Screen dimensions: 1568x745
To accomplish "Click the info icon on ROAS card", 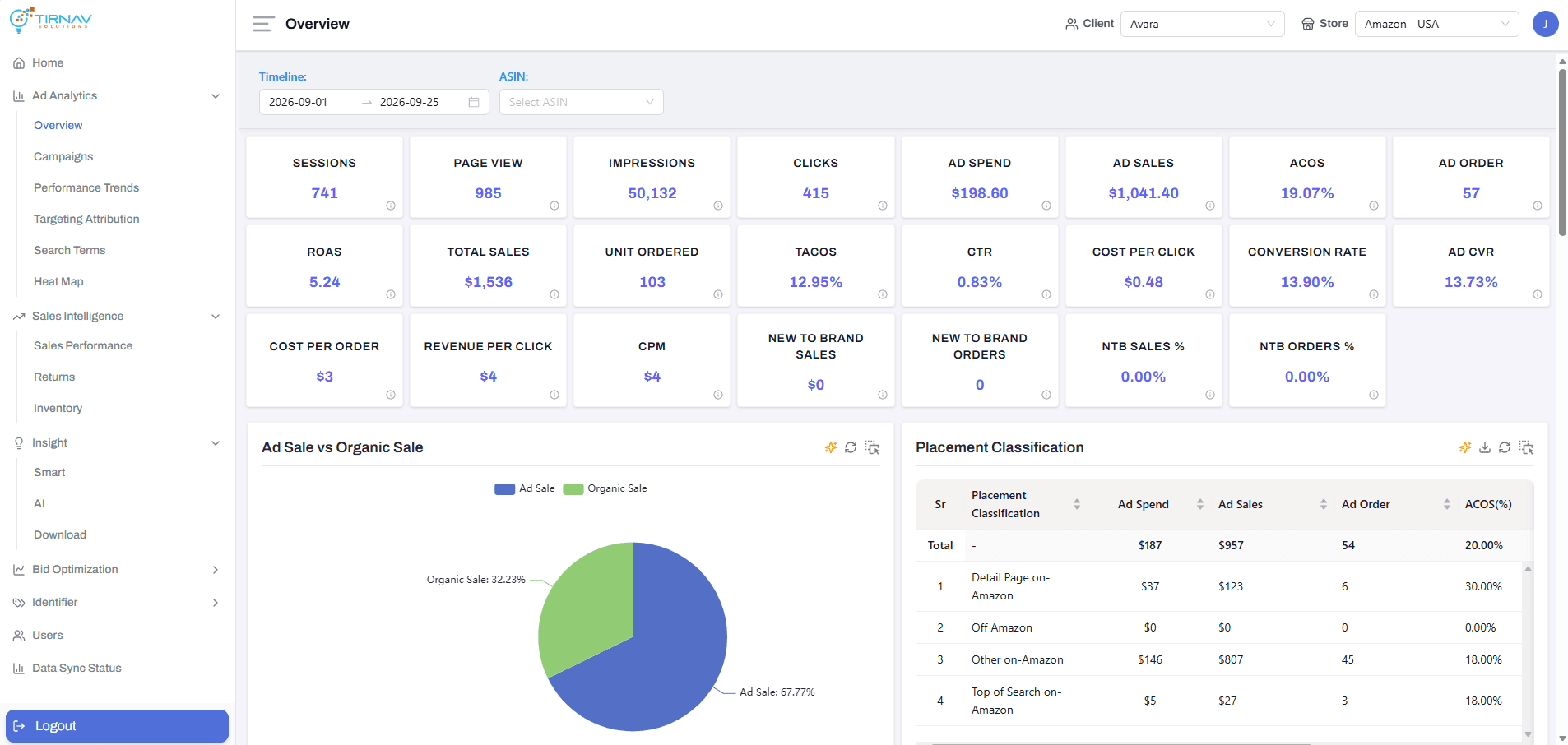I will (x=391, y=294).
